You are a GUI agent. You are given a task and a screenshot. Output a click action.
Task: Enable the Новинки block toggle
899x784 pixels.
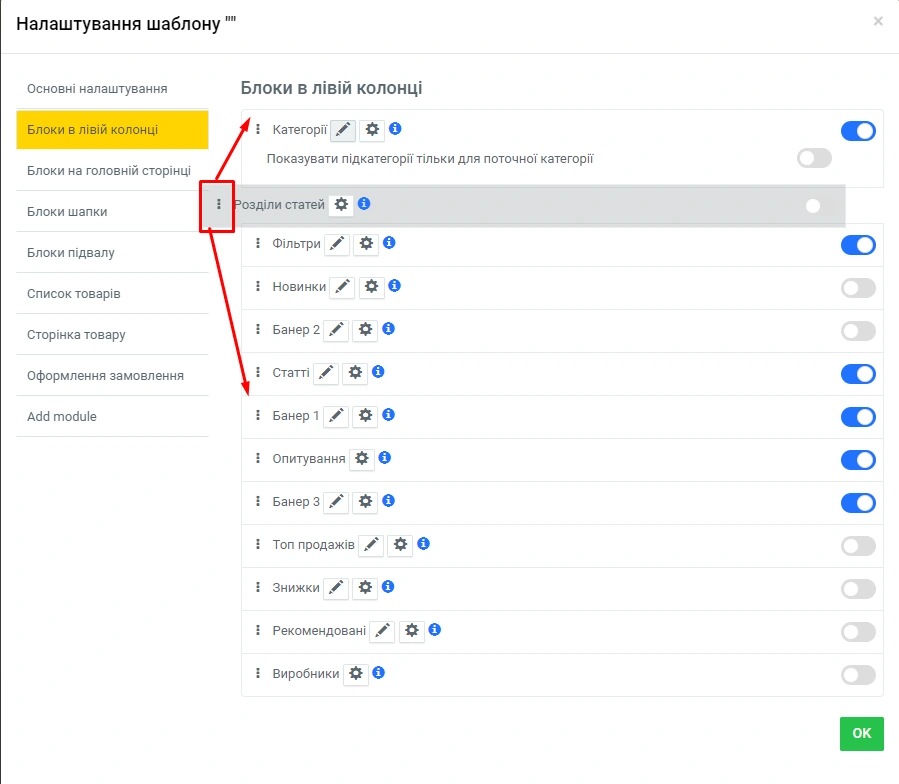[858, 288]
